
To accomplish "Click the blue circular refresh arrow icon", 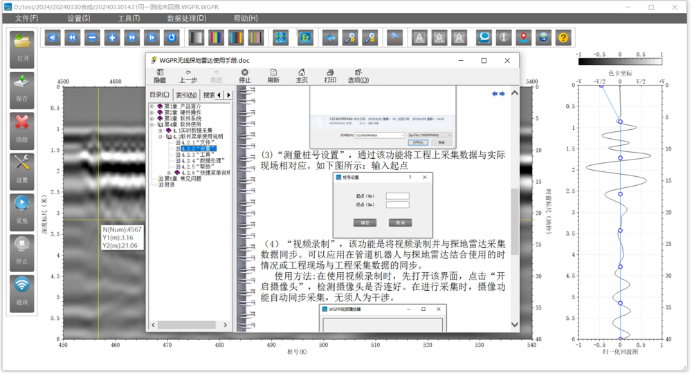I will pos(172,38).
